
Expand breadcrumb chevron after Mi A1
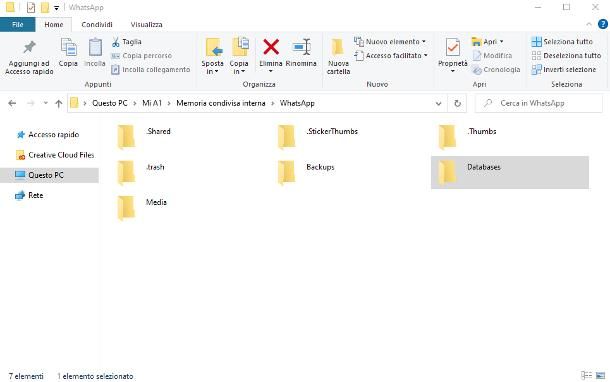169,103
